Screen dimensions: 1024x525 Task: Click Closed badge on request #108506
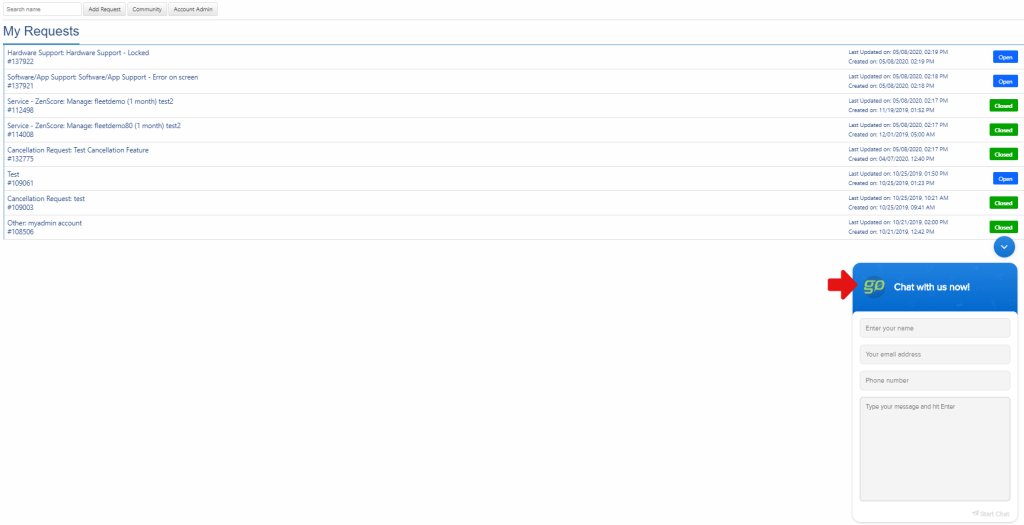pos(1003,227)
